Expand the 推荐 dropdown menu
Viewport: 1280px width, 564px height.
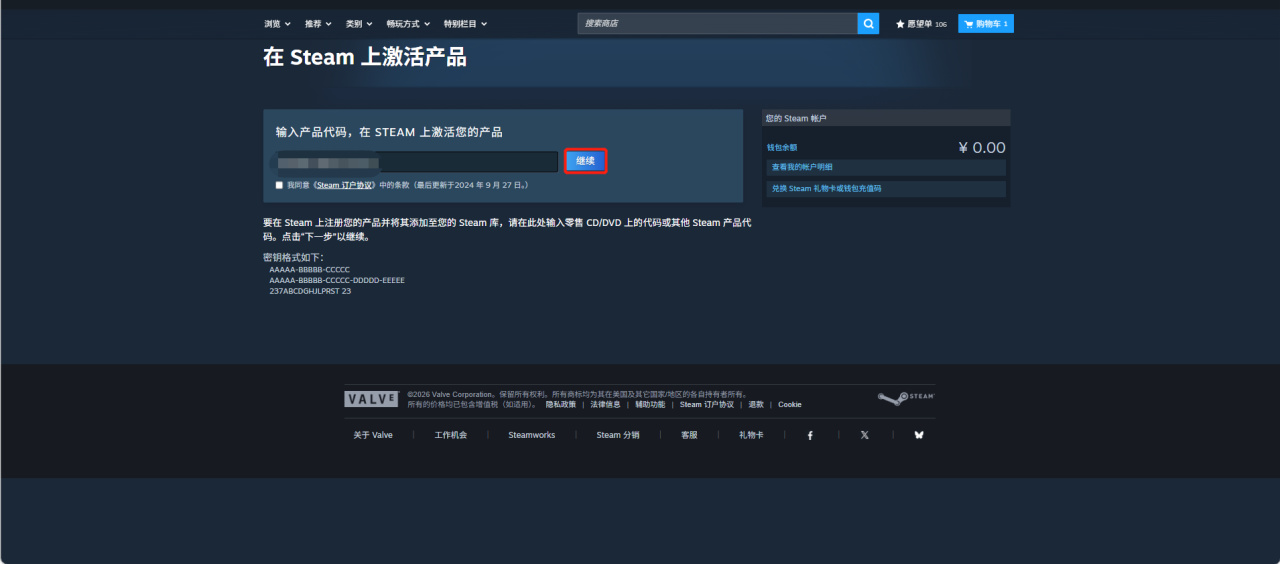(x=318, y=23)
